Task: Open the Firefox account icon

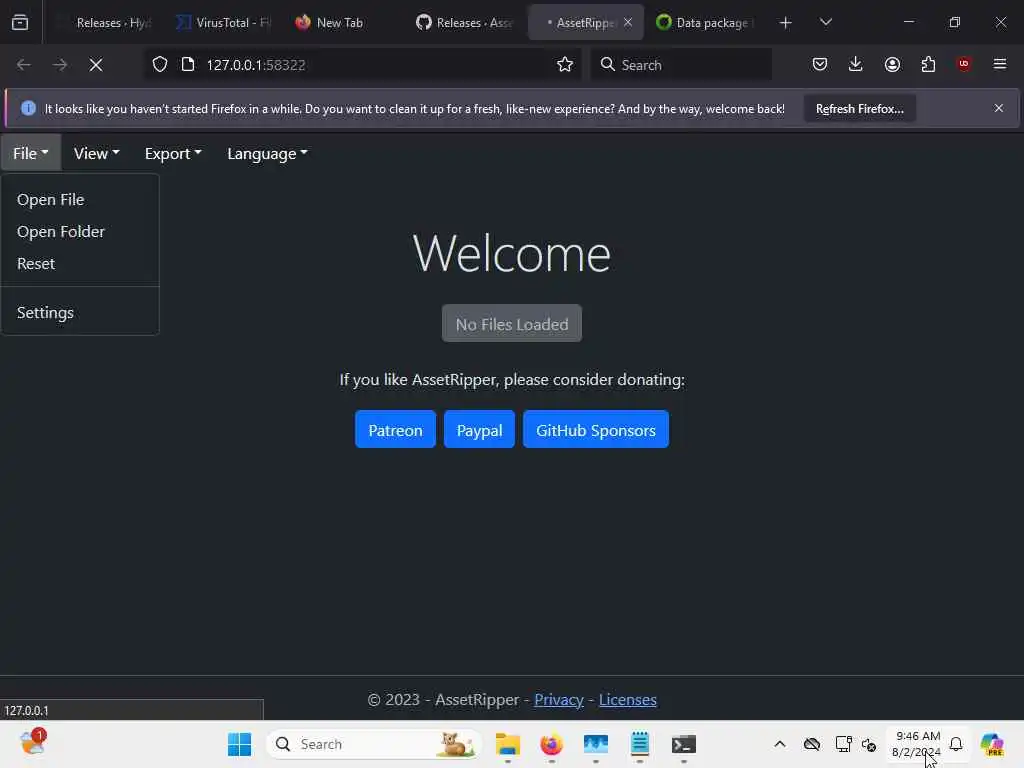Action: [x=892, y=64]
